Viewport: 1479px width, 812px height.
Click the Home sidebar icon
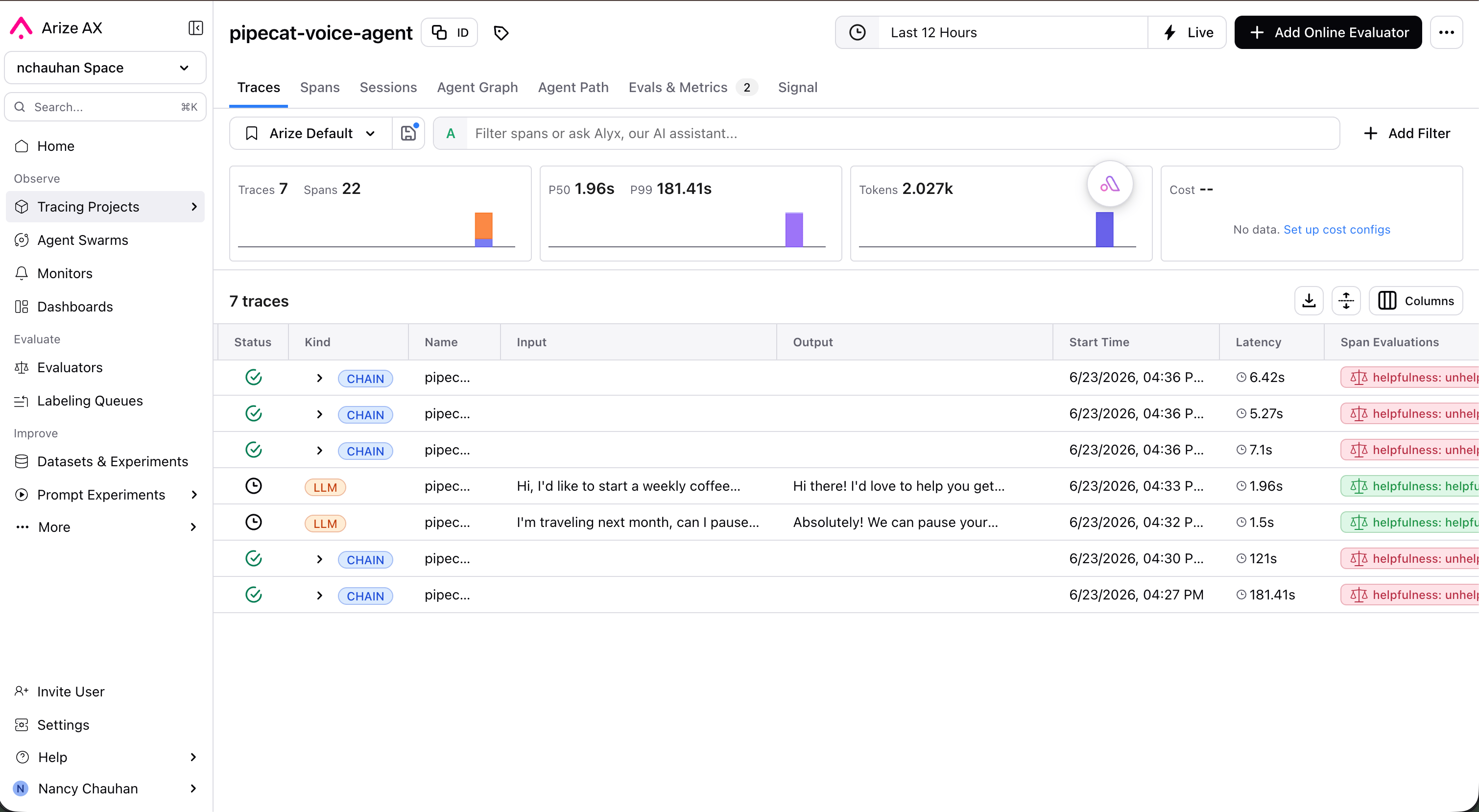tap(22, 146)
